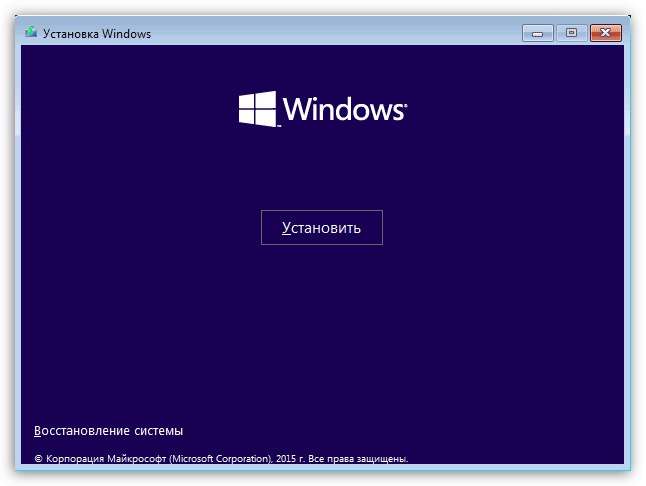Click the Установить button
This screenshot has width=646, height=486.
tap(322, 227)
